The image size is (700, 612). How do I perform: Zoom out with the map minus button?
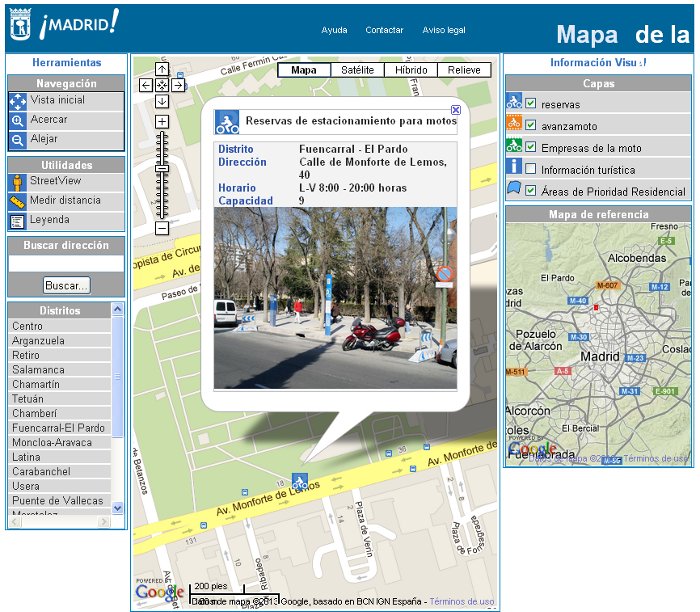point(162,229)
